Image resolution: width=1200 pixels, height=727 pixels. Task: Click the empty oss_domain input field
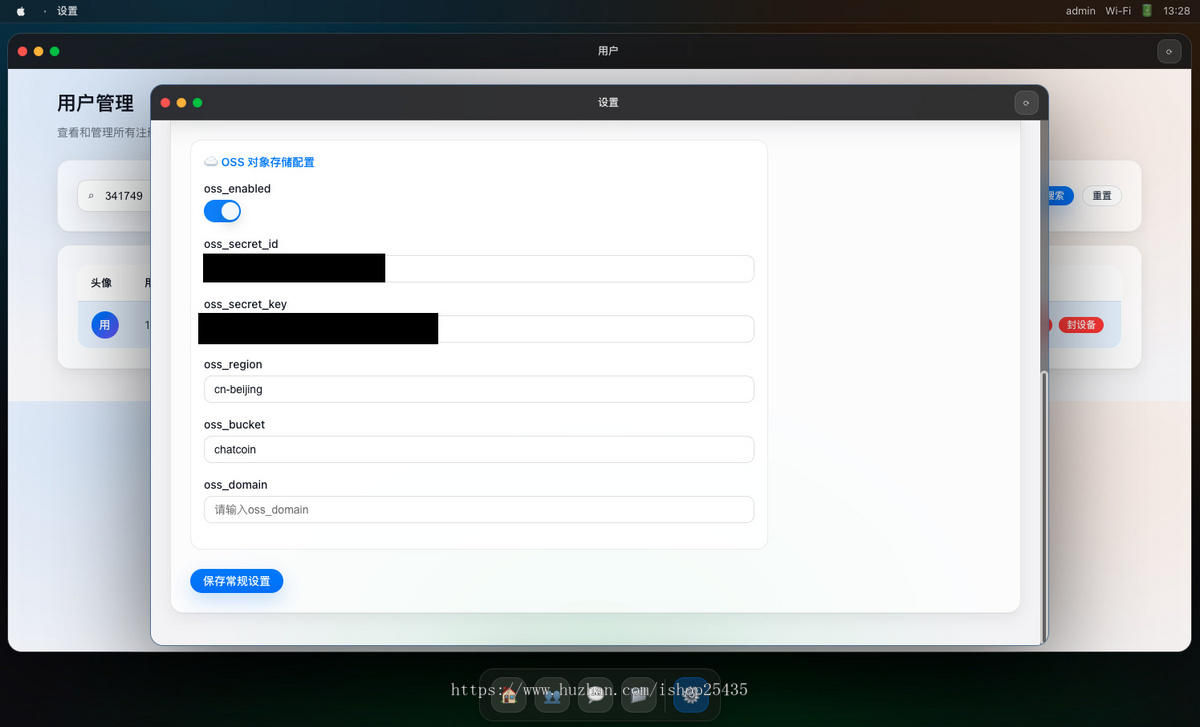(478, 509)
